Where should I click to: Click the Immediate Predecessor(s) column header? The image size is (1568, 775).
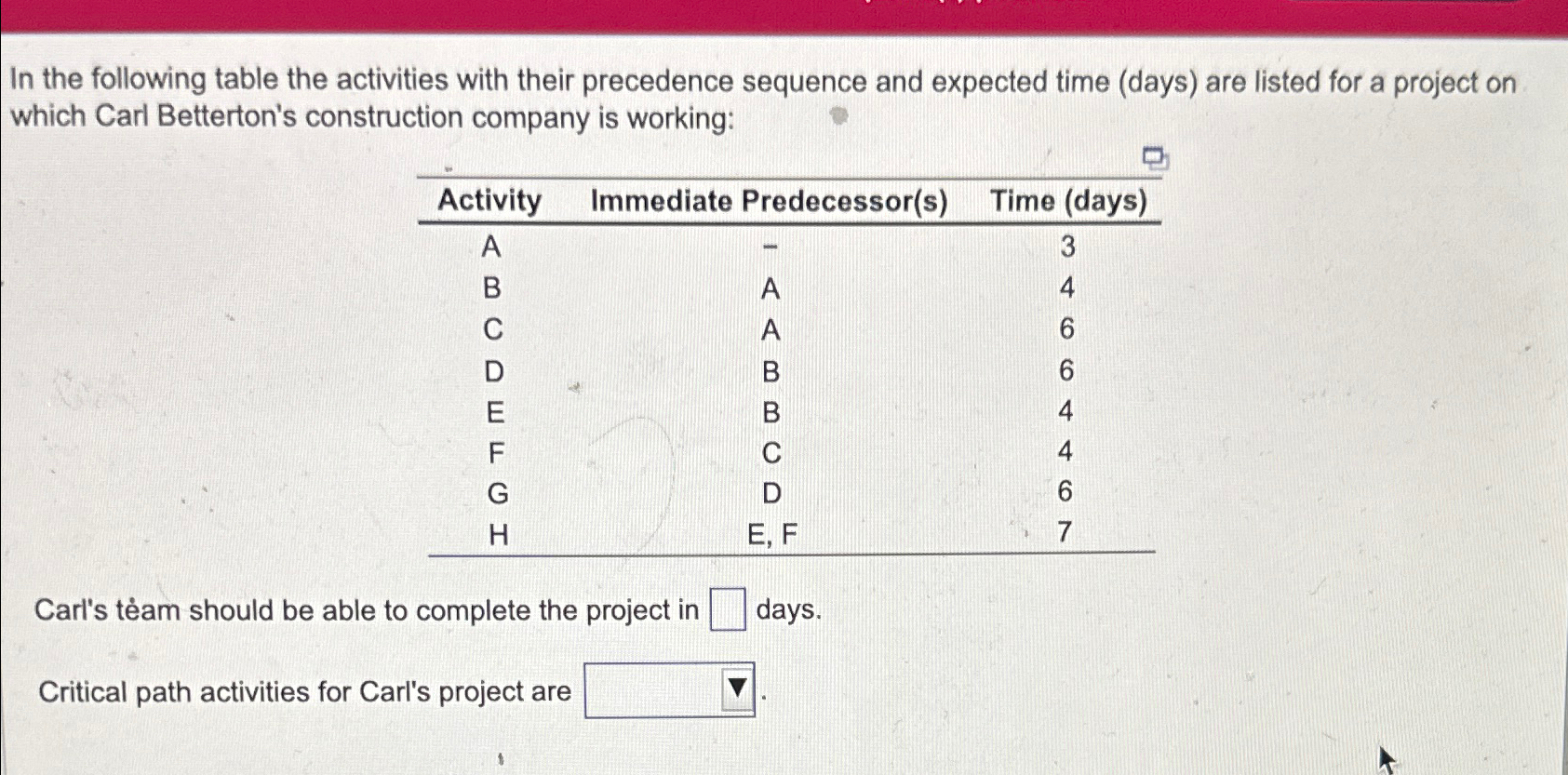click(770, 200)
